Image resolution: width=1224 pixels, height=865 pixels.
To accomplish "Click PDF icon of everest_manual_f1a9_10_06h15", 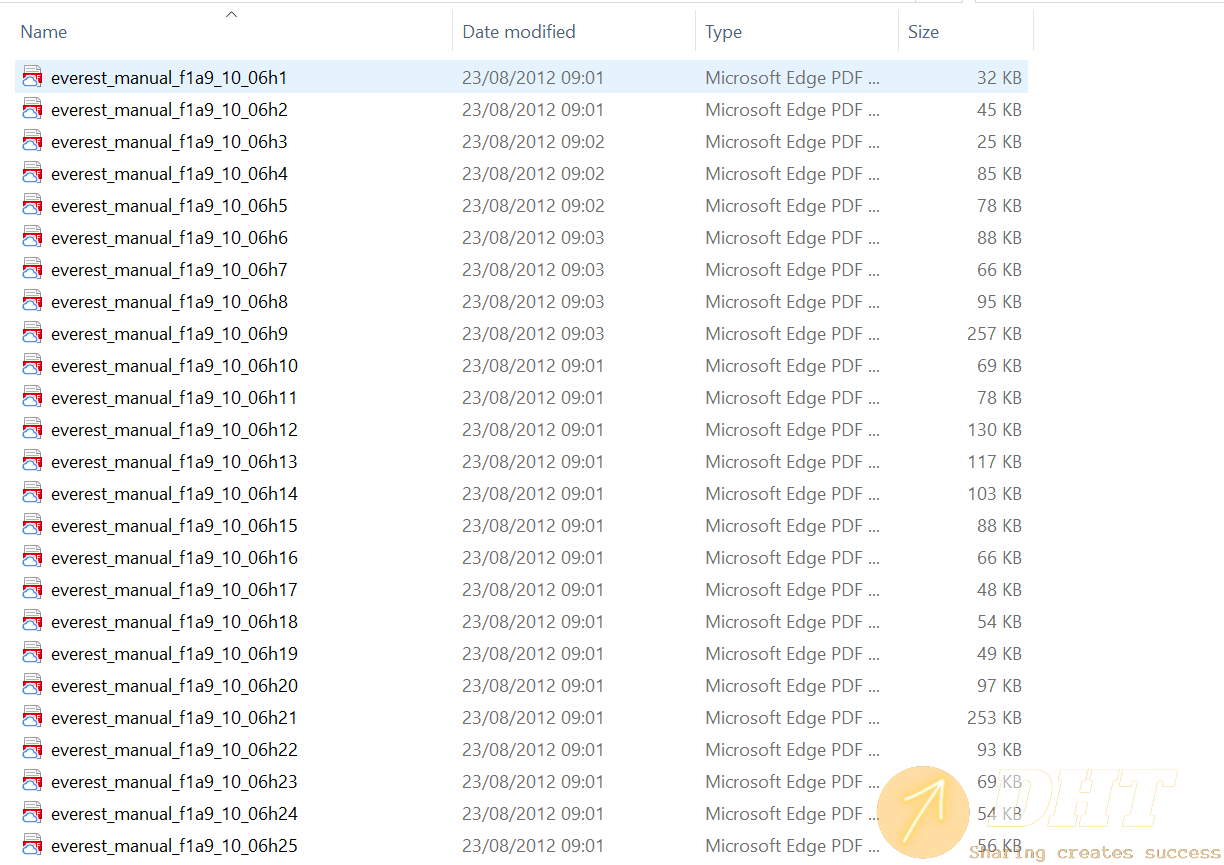I will coord(33,525).
